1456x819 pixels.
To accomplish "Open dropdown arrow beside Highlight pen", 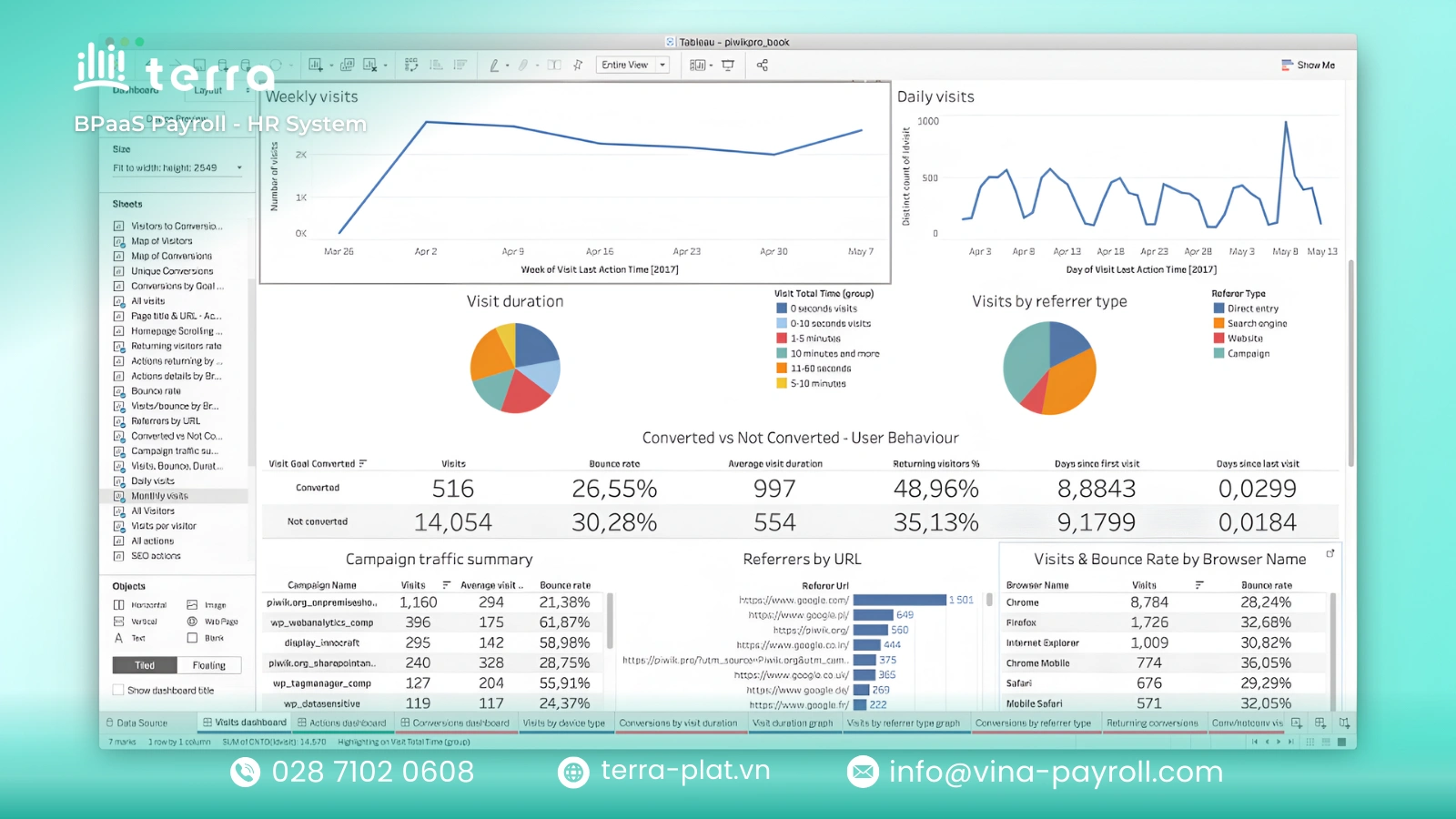I will pyautogui.click(x=508, y=66).
